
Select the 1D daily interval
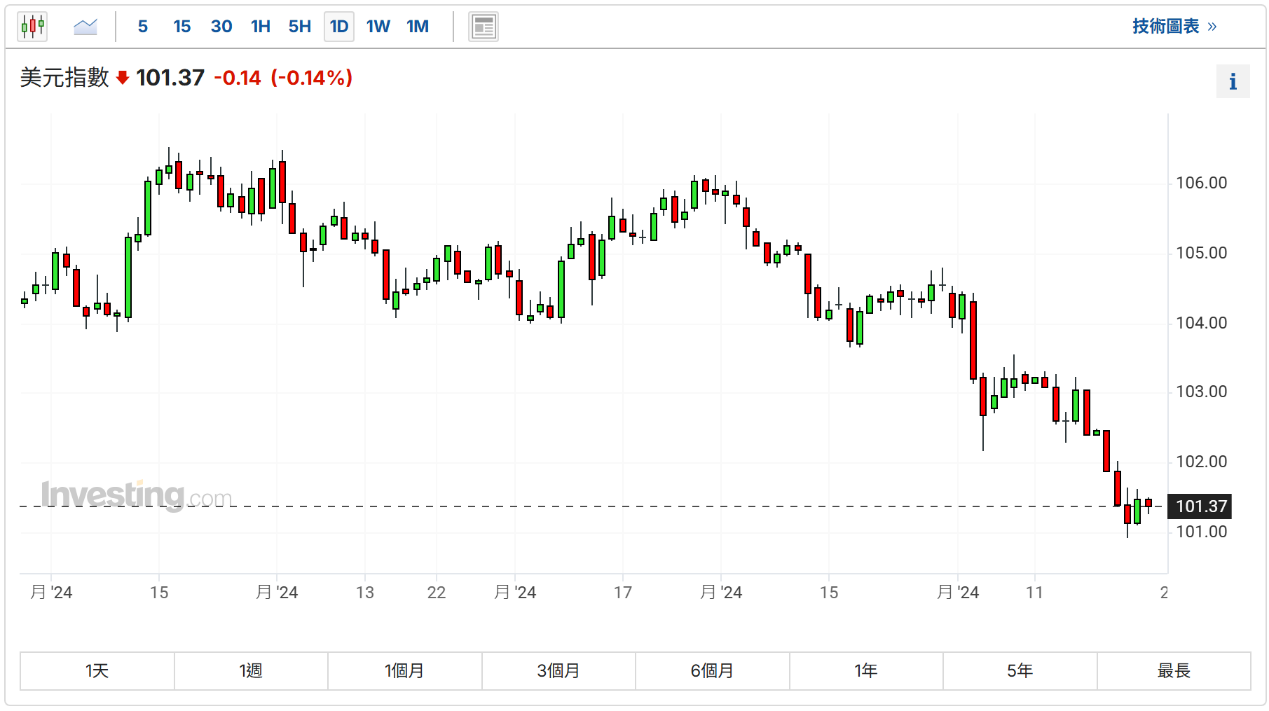pyautogui.click(x=339, y=27)
